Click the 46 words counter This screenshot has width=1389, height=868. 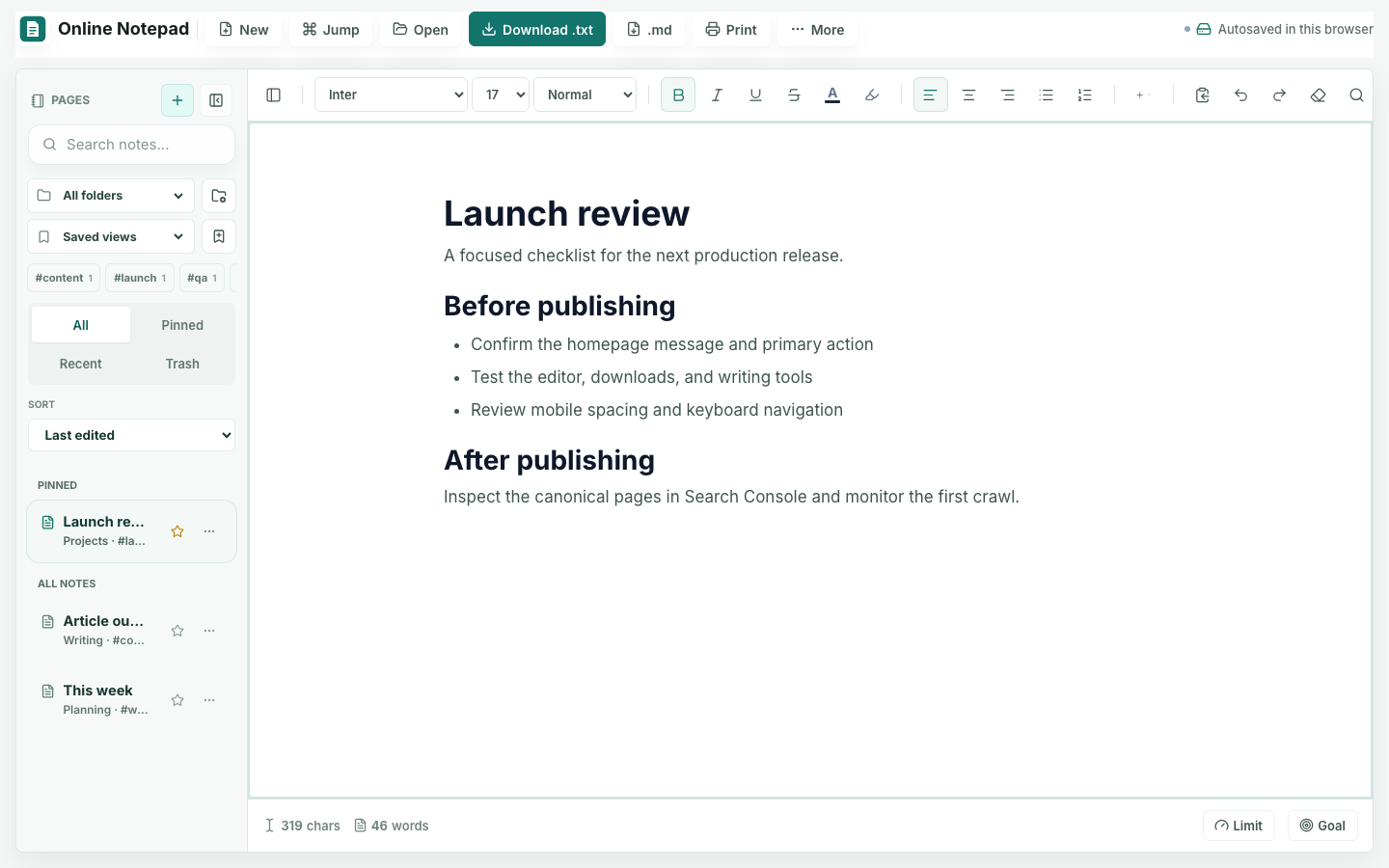392,826
